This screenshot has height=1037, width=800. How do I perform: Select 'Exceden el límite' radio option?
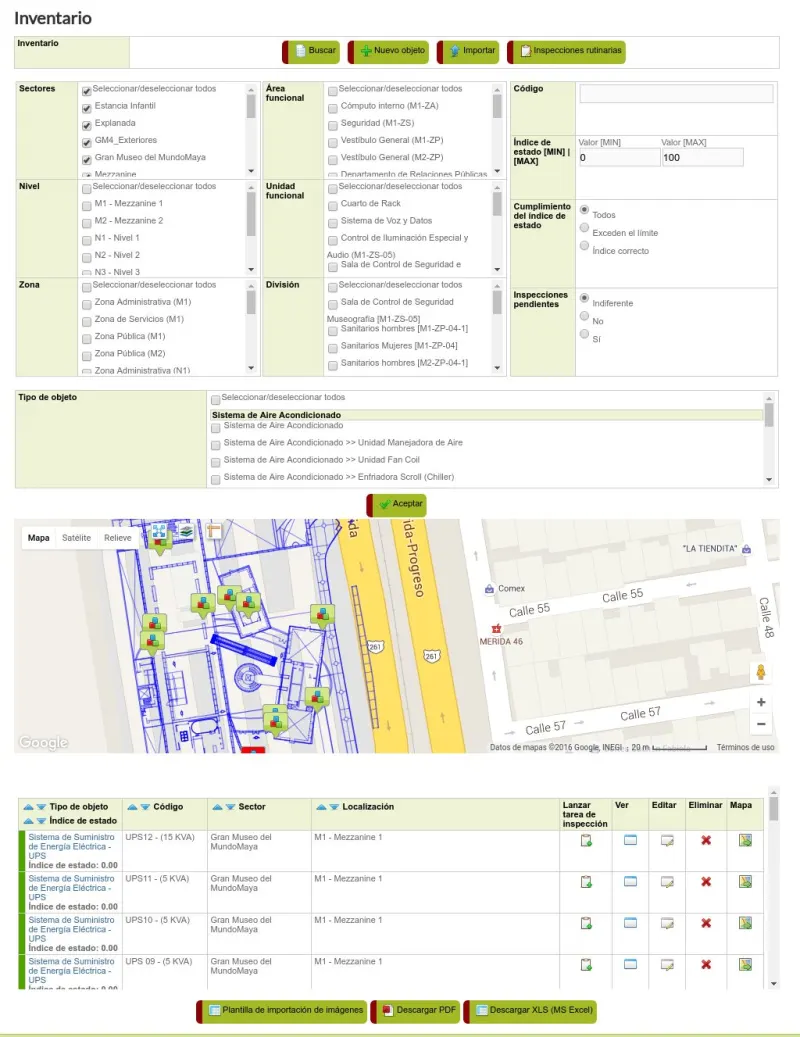click(x=584, y=228)
